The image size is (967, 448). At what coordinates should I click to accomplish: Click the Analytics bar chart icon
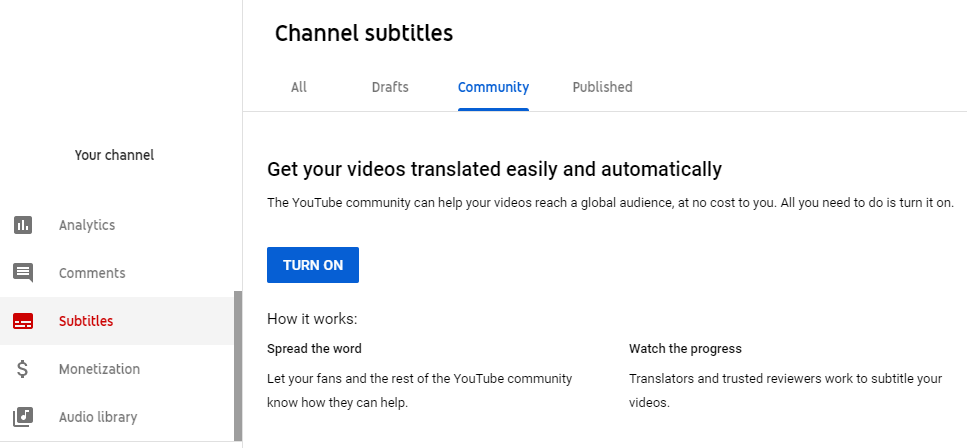pos(23,225)
